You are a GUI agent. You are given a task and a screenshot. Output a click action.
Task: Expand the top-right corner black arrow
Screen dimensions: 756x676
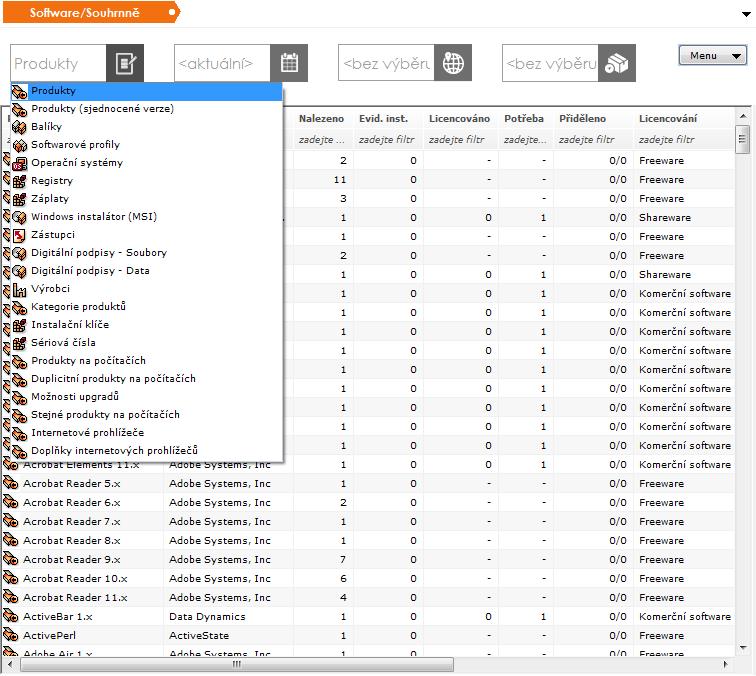click(746, 14)
